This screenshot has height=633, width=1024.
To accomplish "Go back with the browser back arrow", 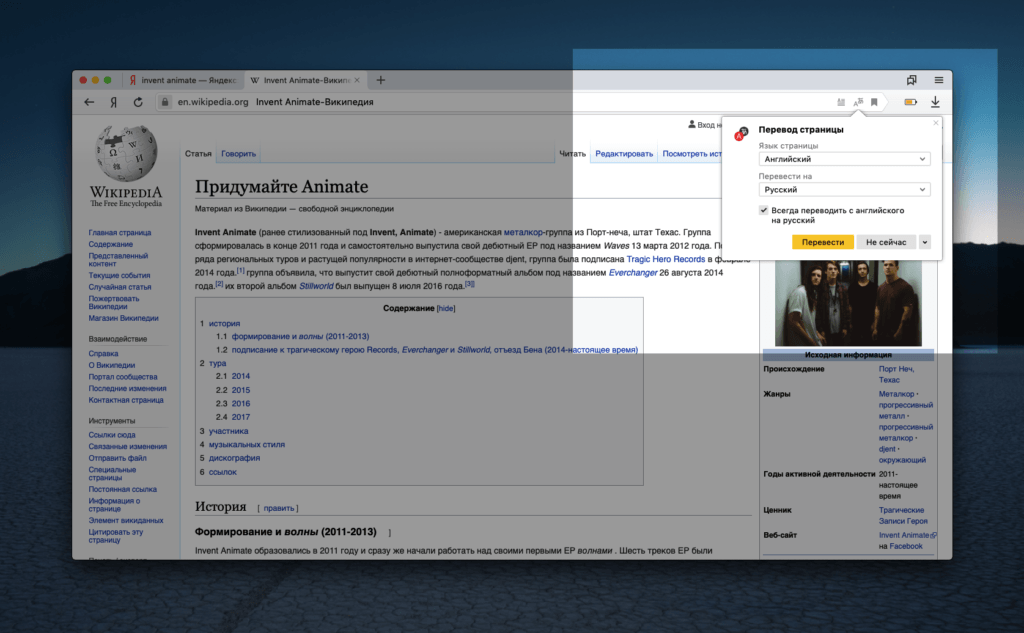I will 89,102.
